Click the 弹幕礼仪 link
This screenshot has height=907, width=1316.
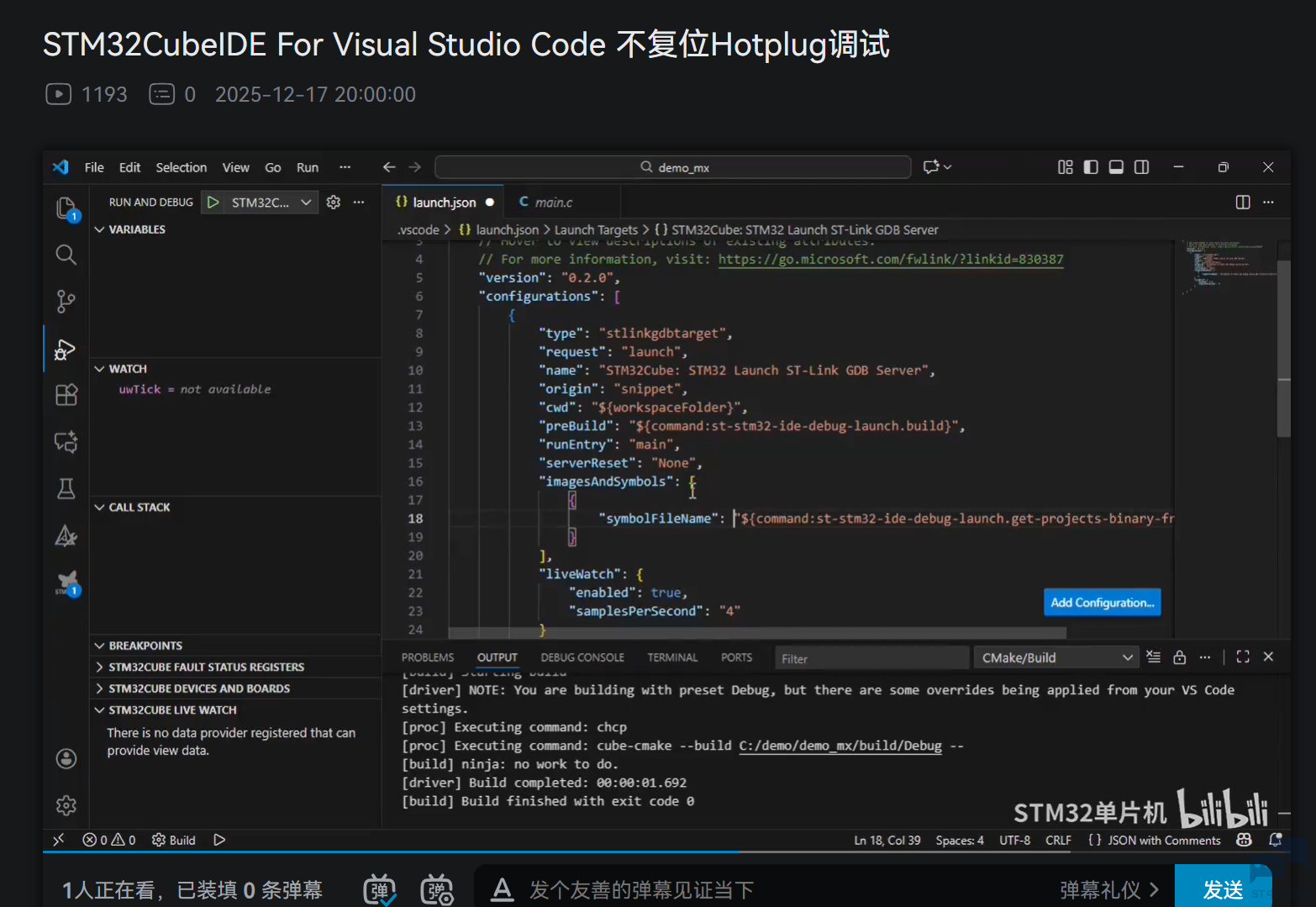(1109, 890)
